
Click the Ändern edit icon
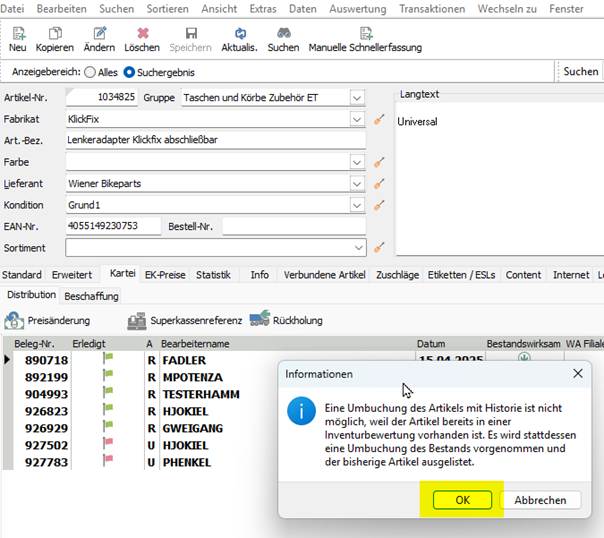click(x=99, y=34)
